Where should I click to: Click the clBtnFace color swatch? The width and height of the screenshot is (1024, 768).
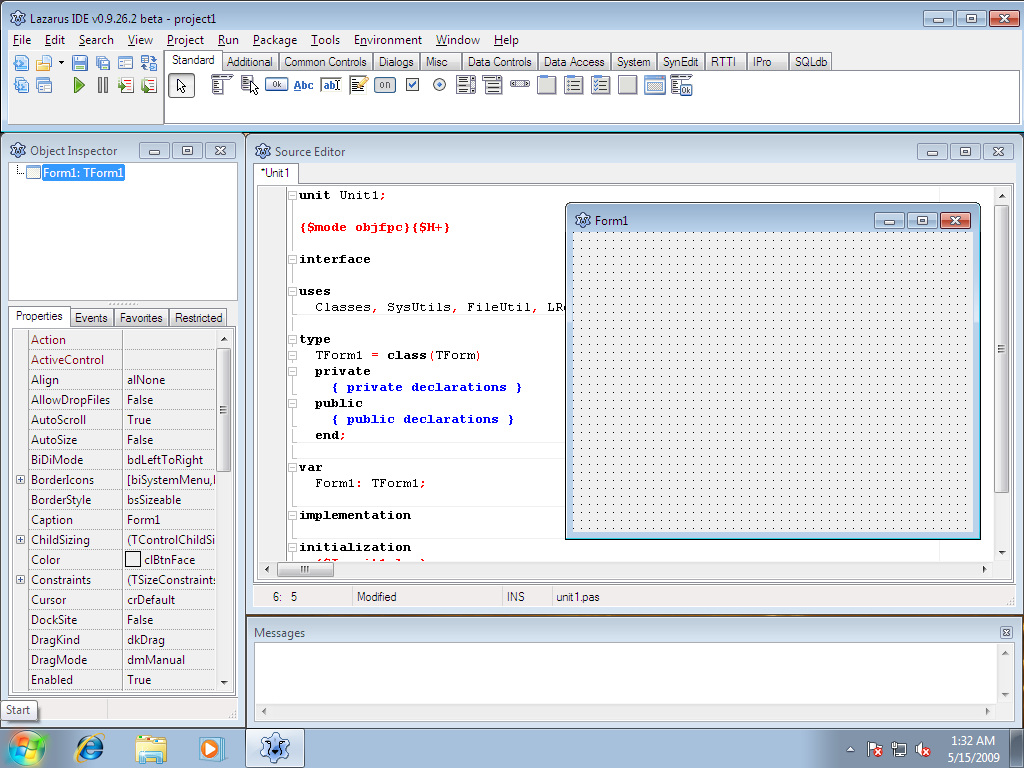click(133, 560)
